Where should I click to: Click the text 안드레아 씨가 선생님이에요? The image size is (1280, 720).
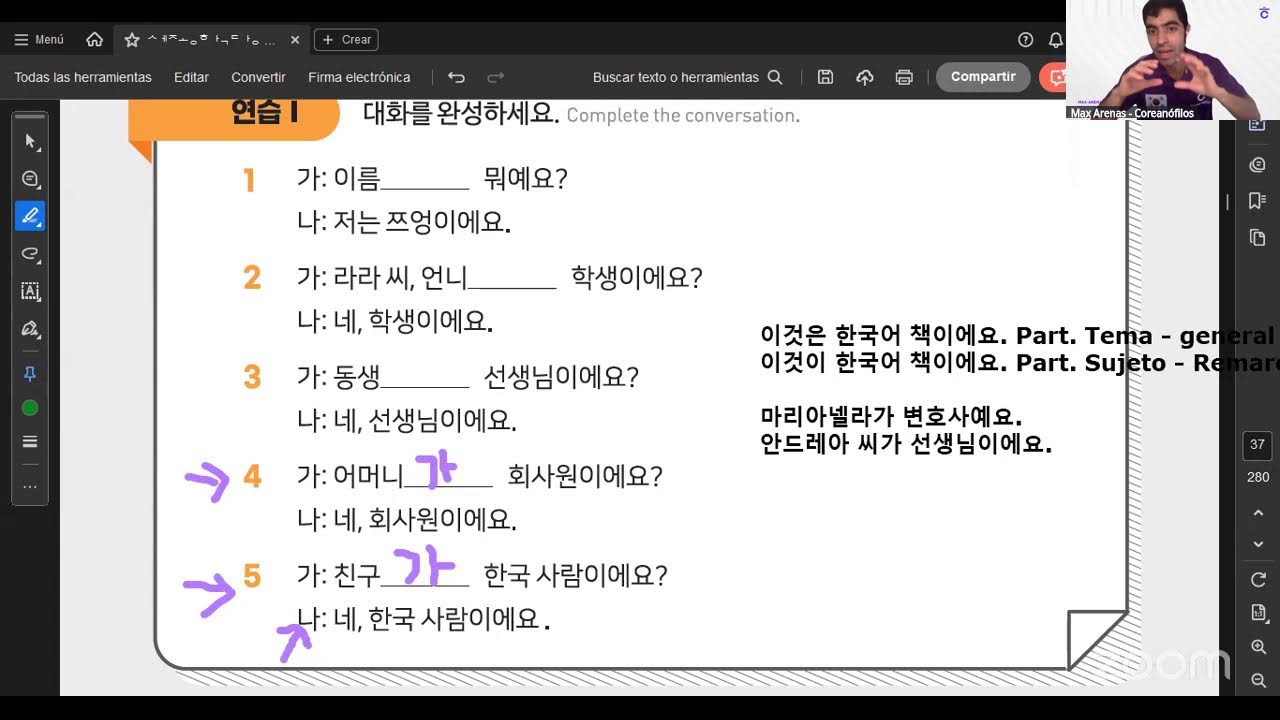pyautogui.click(x=906, y=443)
